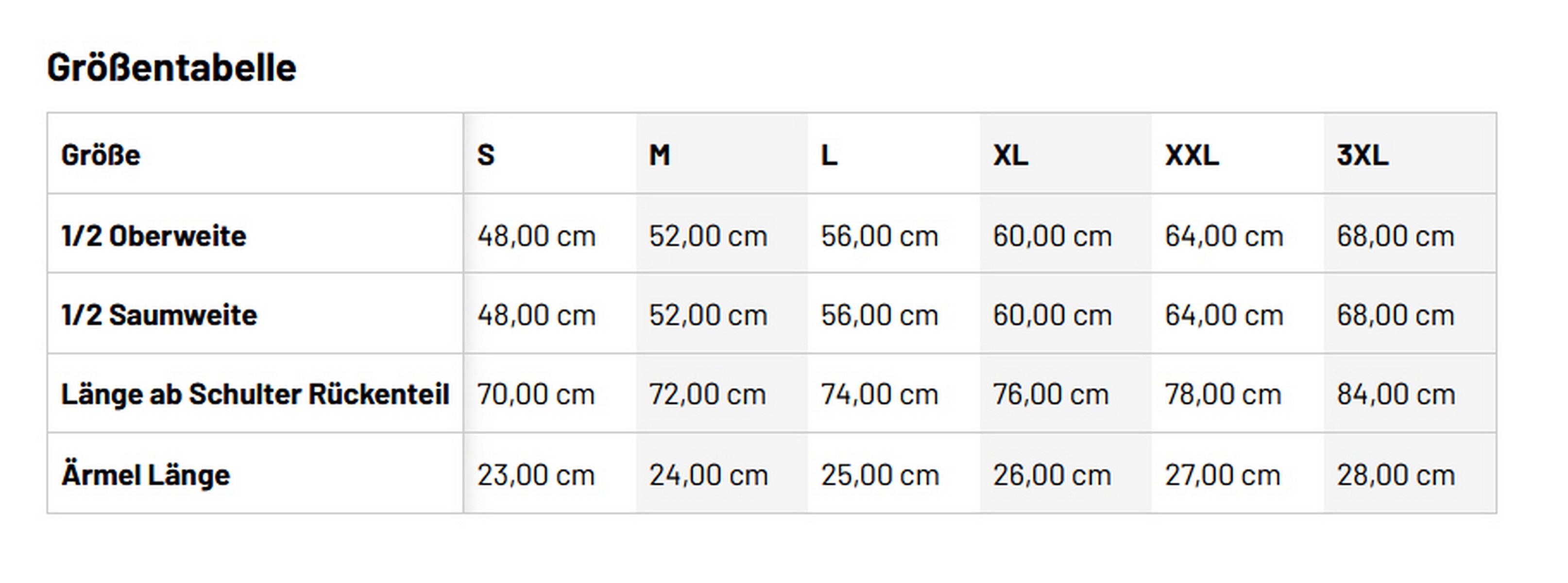Click the S size column header

point(486,155)
